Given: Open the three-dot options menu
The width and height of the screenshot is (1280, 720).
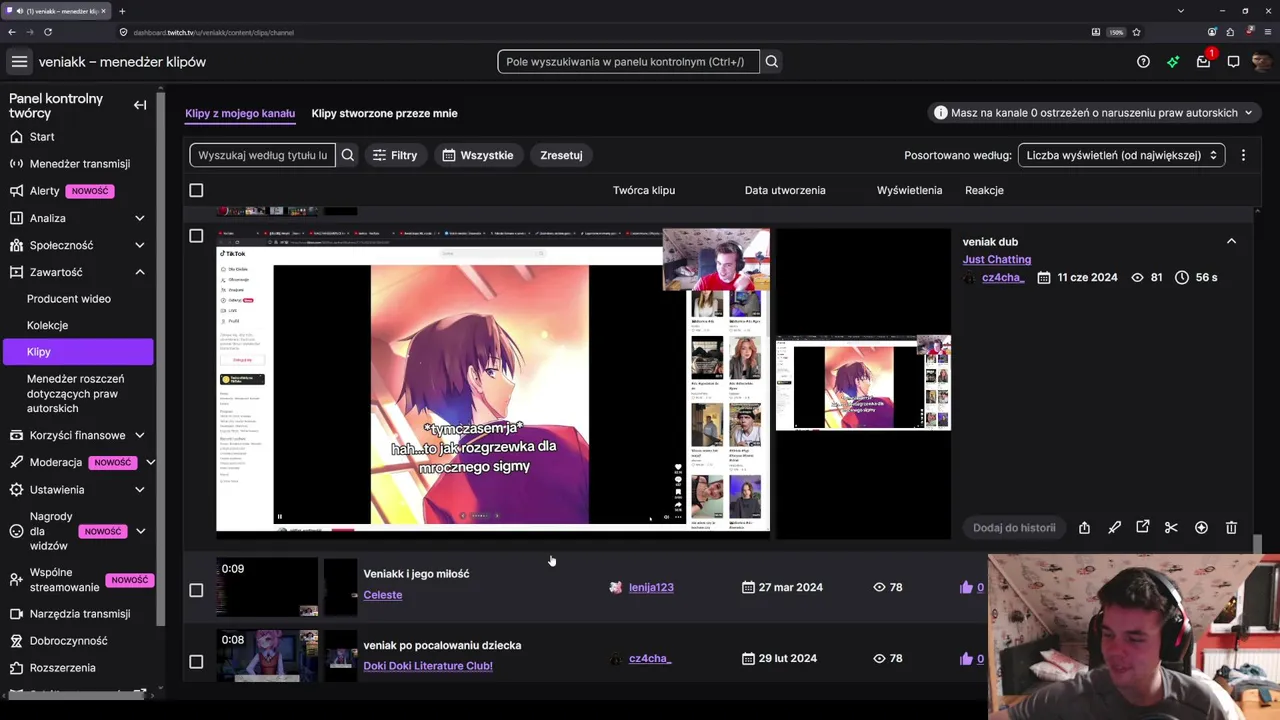Looking at the screenshot, I should tap(1243, 155).
